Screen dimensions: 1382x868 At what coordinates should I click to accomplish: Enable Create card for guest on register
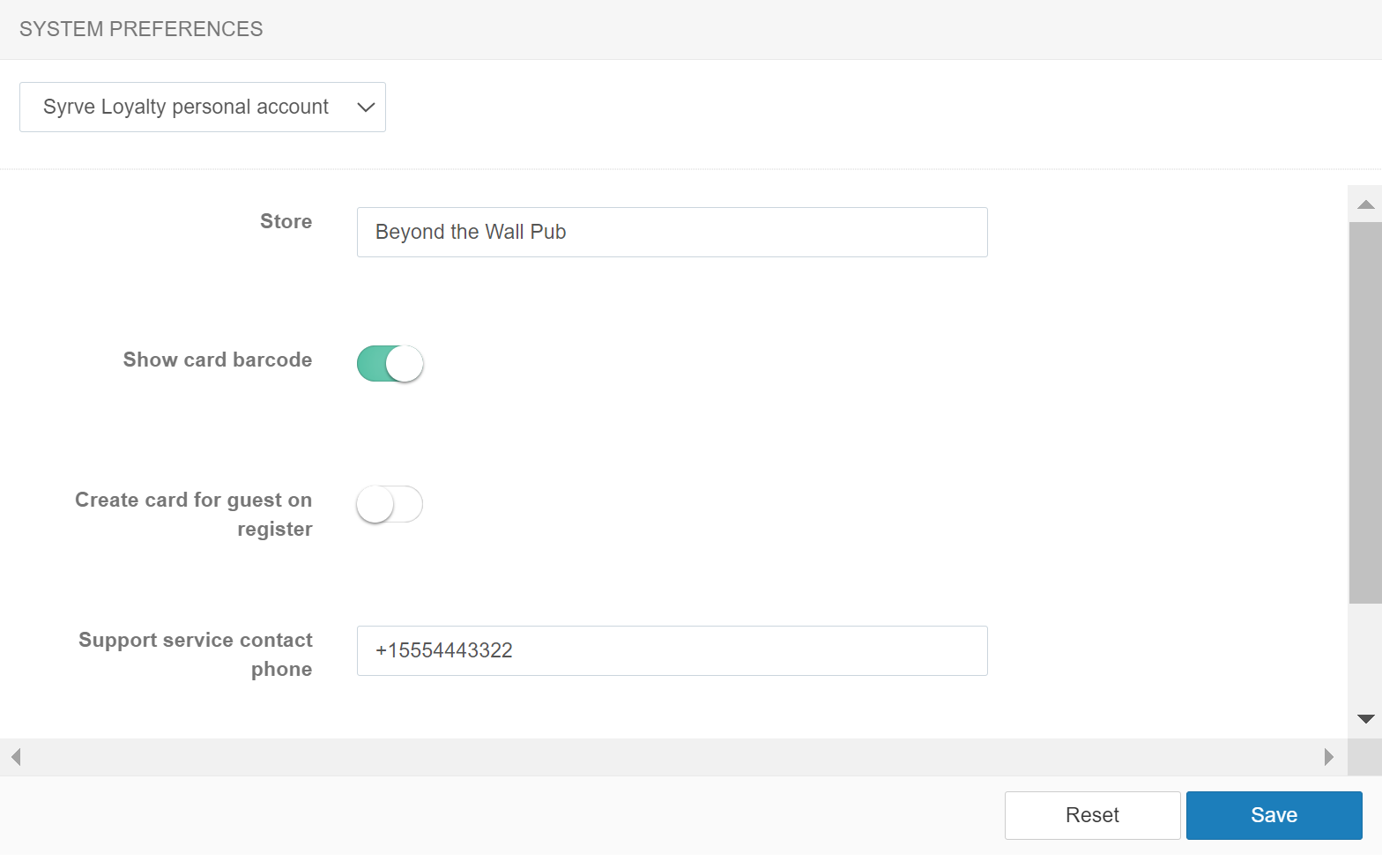pyautogui.click(x=390, y=504)
